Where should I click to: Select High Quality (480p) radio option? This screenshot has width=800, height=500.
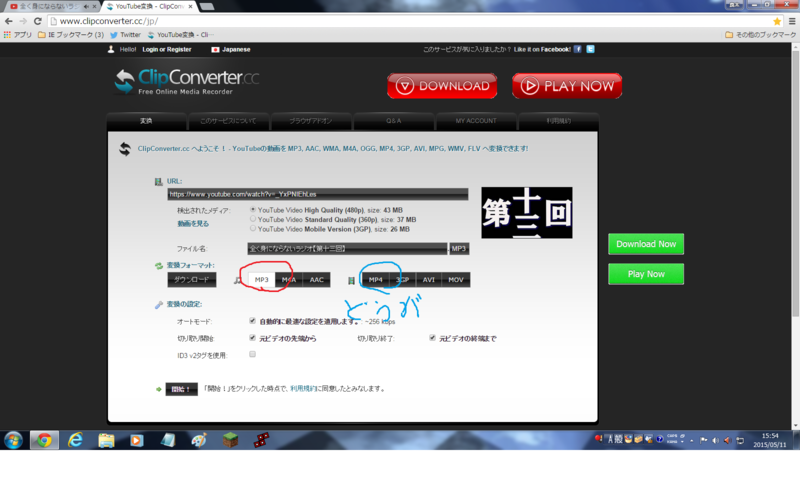click(x=253, y=210)
